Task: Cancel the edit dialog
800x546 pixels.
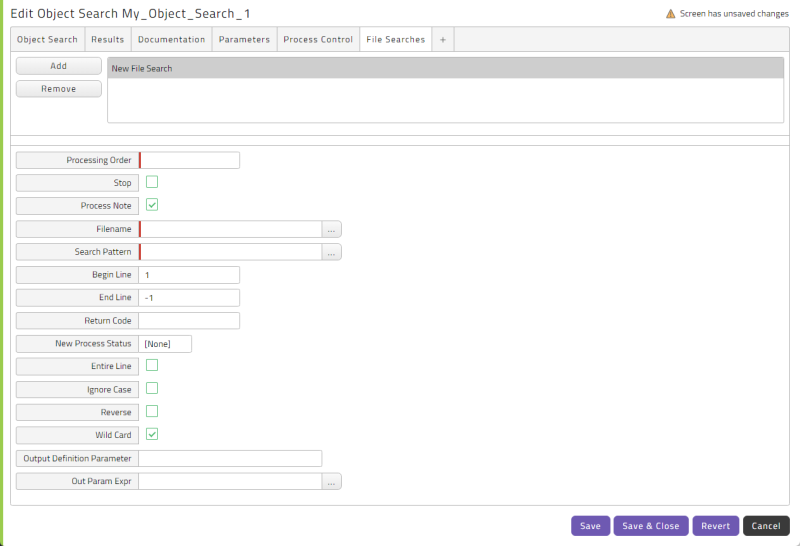Action: (x=766, y=526)
